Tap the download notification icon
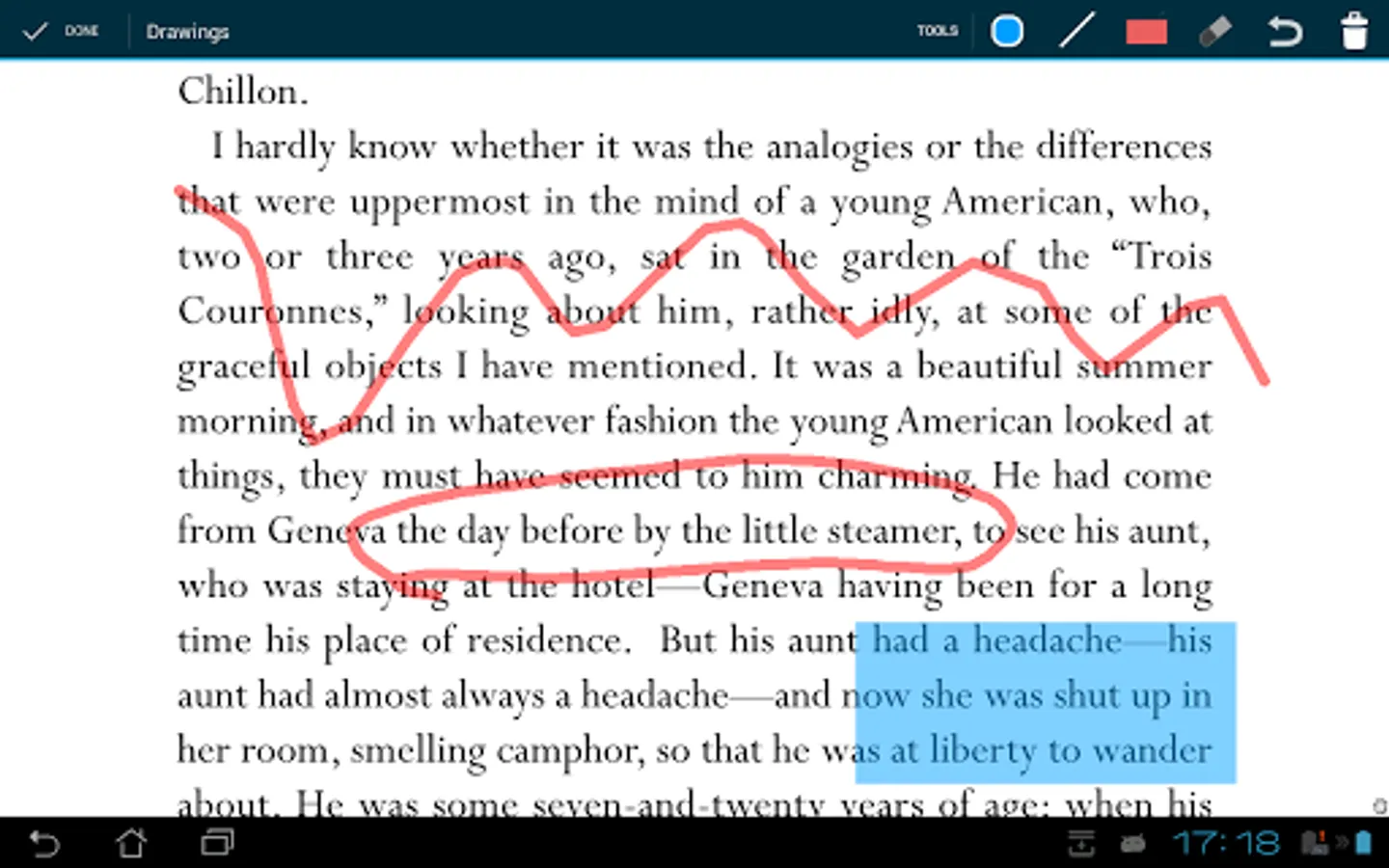1389x868 pixels. click(x=1081, y=844)
